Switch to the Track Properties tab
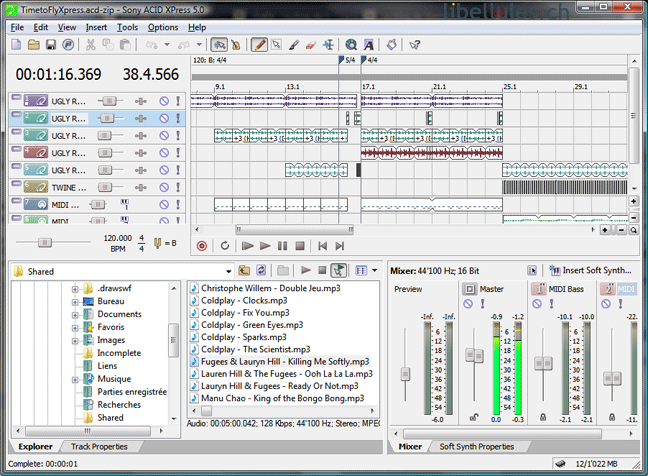The image size is (648, 476). tap(99, 447)
